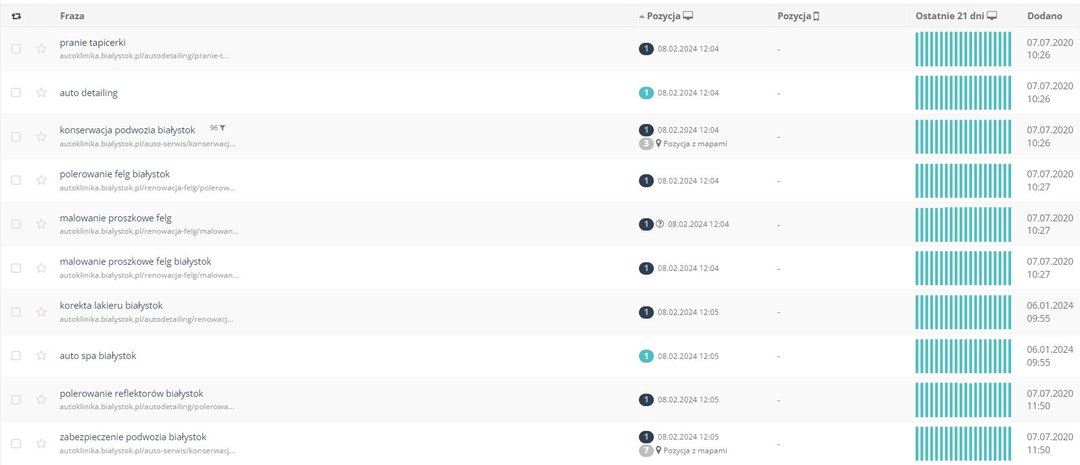Viewport: 1080px width, 465px height.
Task: Click the refresh arrows icon in header
Action: coord(16,15)
